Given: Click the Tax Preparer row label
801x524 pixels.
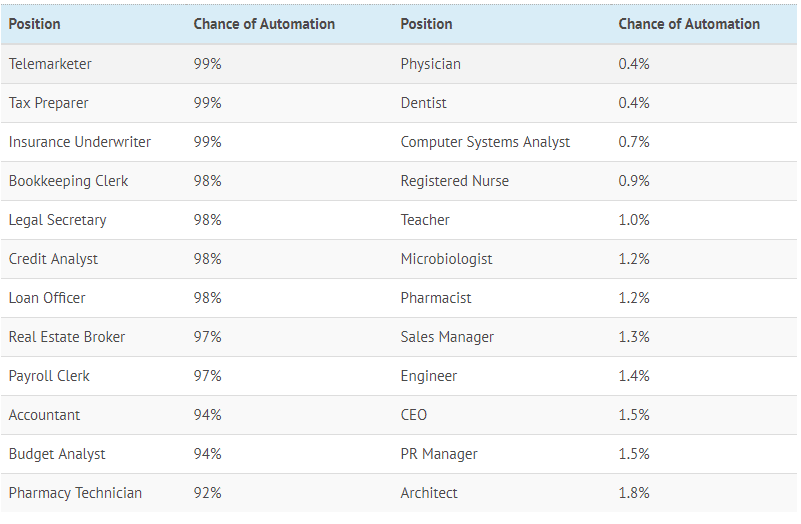Looking at the screenshot, I should (x=49, y=103).
